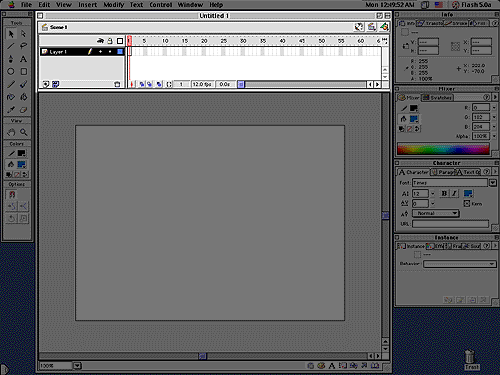Toggle Italic in the Character panel
The width and height of the screenshot is (500, 375).
click(x=454, y=193)
